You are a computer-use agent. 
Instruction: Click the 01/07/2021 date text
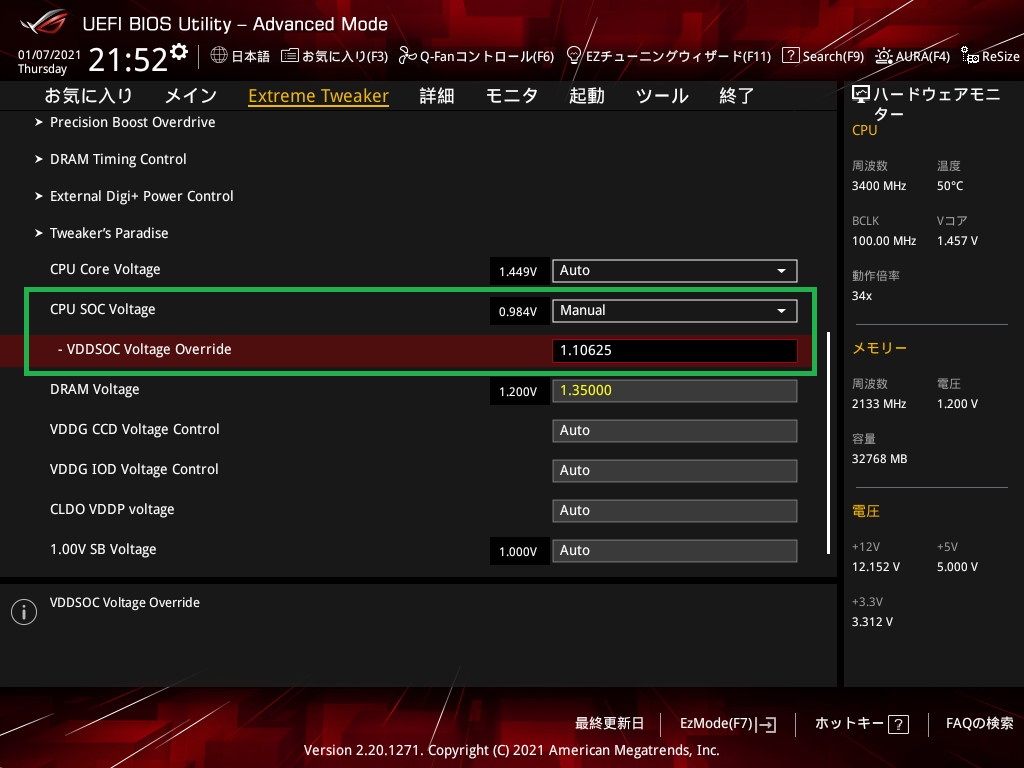(50, 55)
